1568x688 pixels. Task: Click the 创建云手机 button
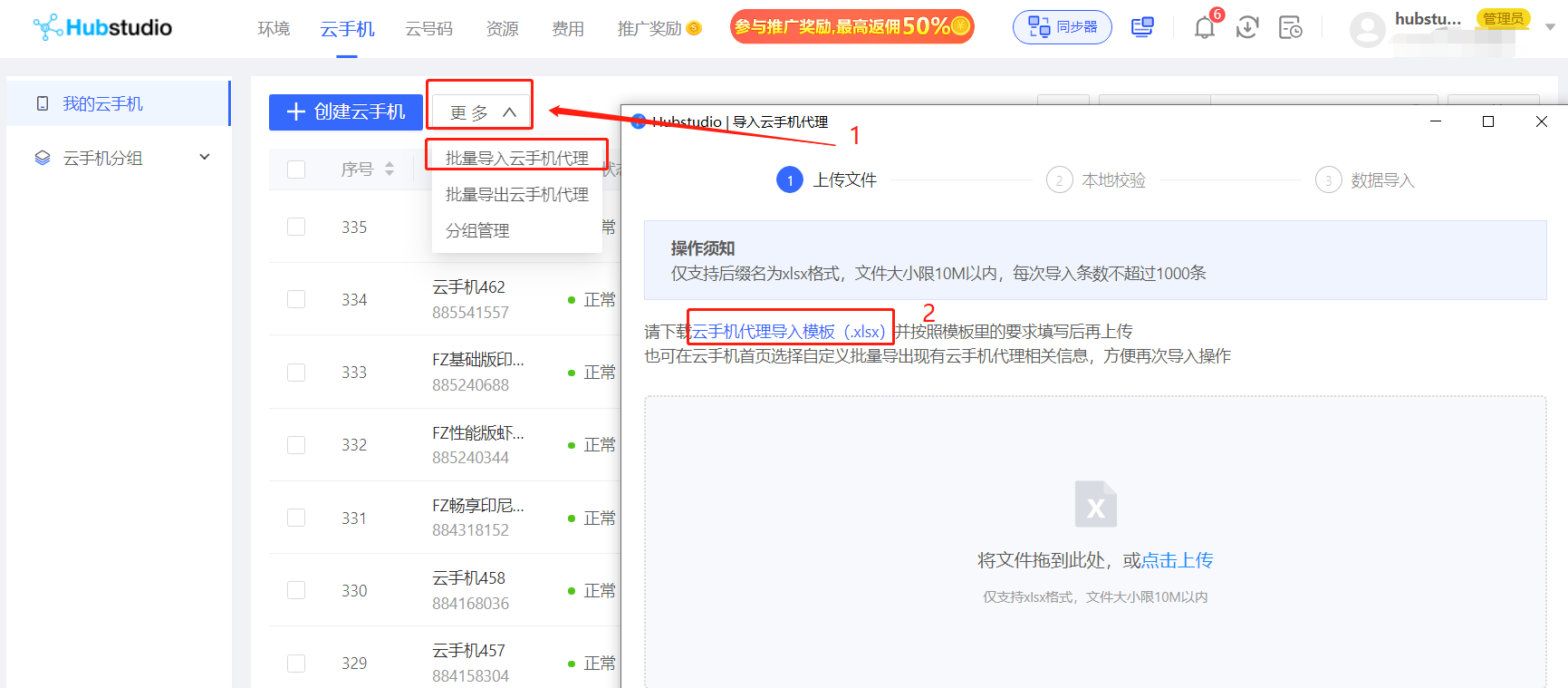click(x=345, y=112)
